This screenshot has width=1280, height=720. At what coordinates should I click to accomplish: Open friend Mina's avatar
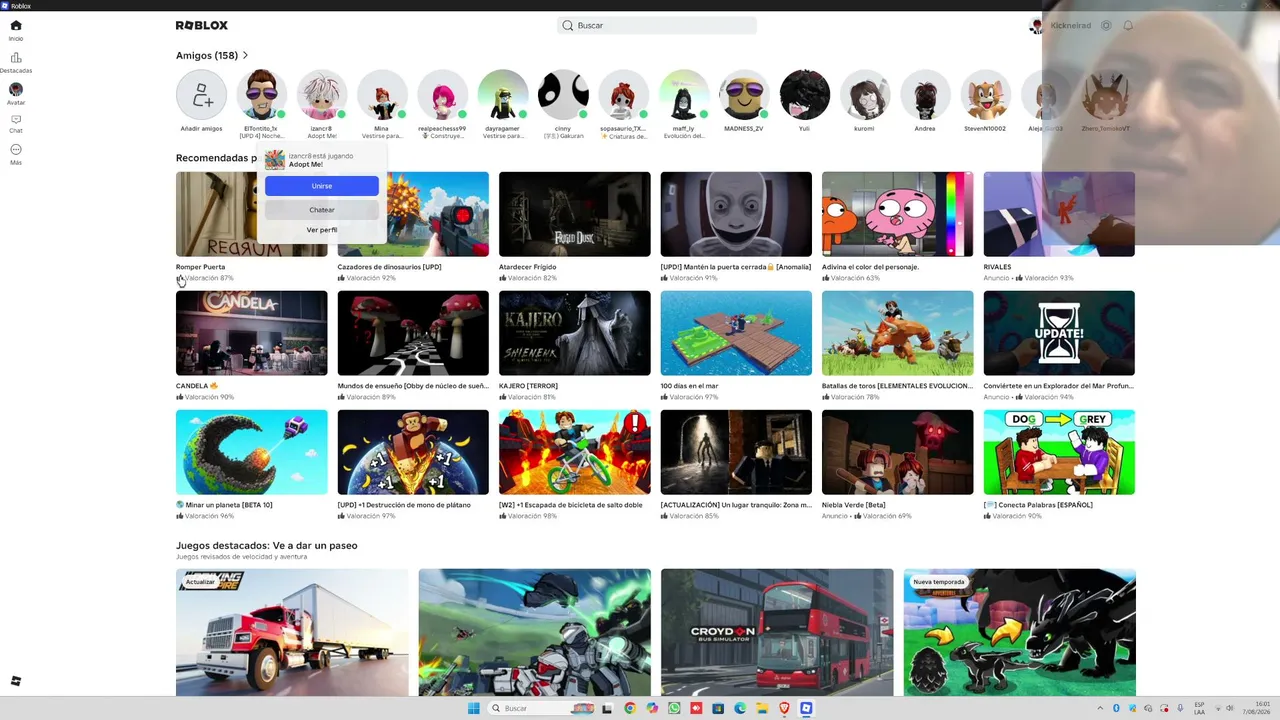pos(382,95)
